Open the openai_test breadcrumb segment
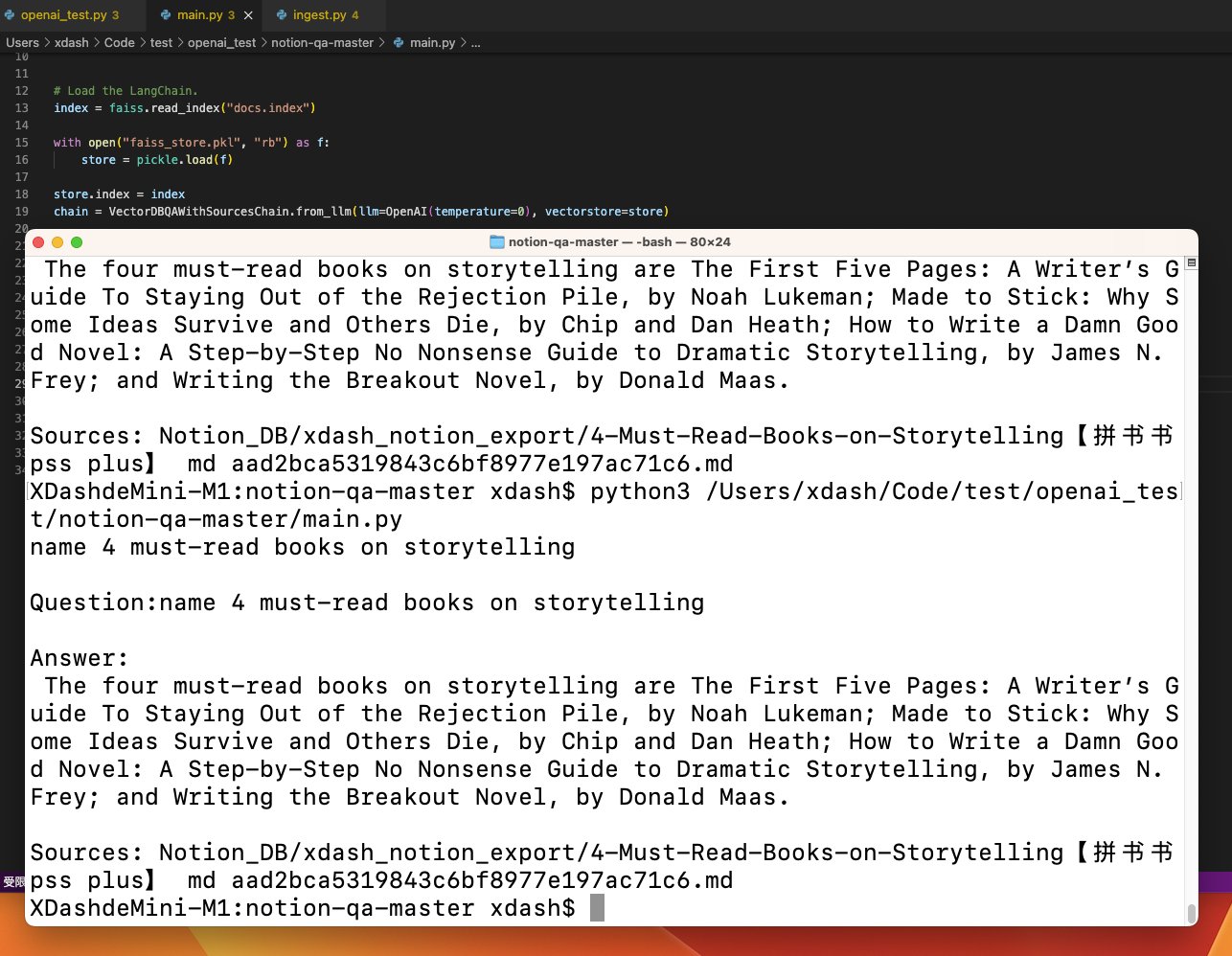This screenshot has width=1232, height=956. click(x=222, y=42)
